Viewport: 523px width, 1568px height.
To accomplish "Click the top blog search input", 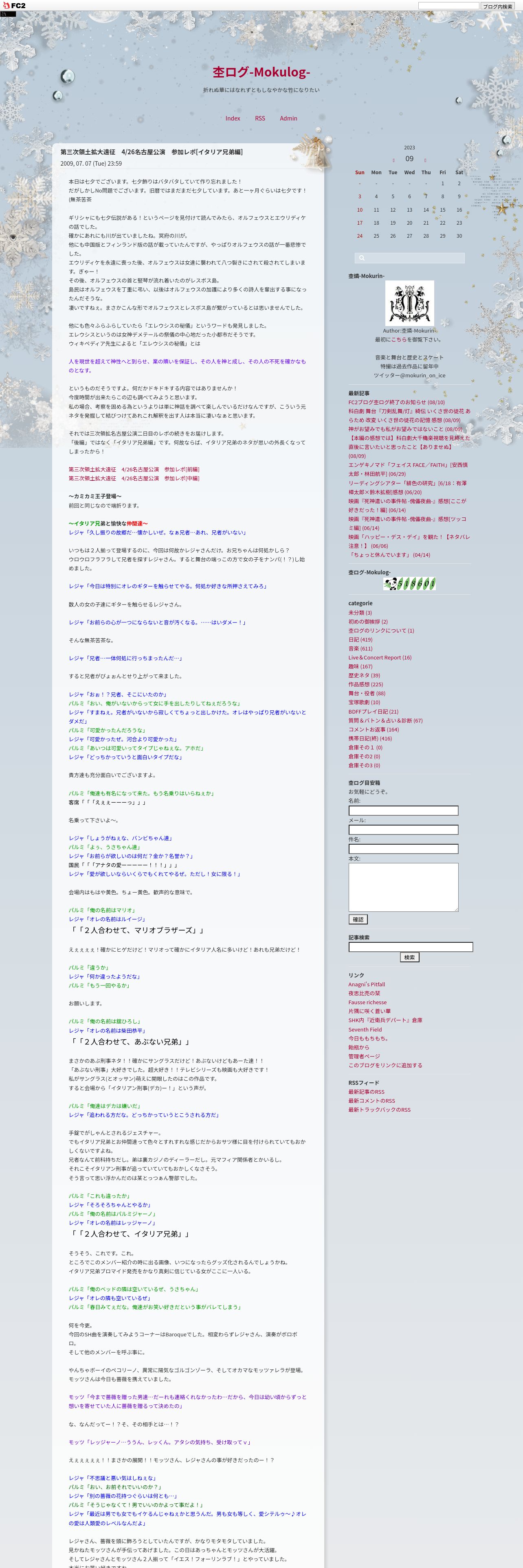I will click(449, 6).
